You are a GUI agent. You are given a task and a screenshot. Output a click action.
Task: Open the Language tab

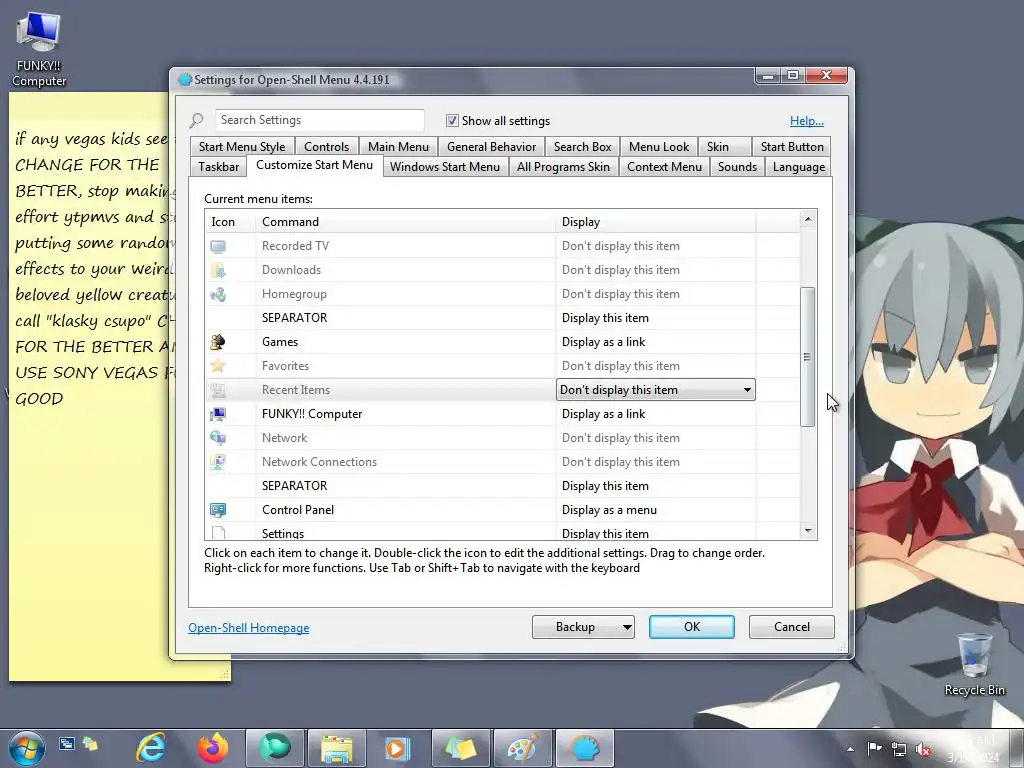click(x=799, y=167)
